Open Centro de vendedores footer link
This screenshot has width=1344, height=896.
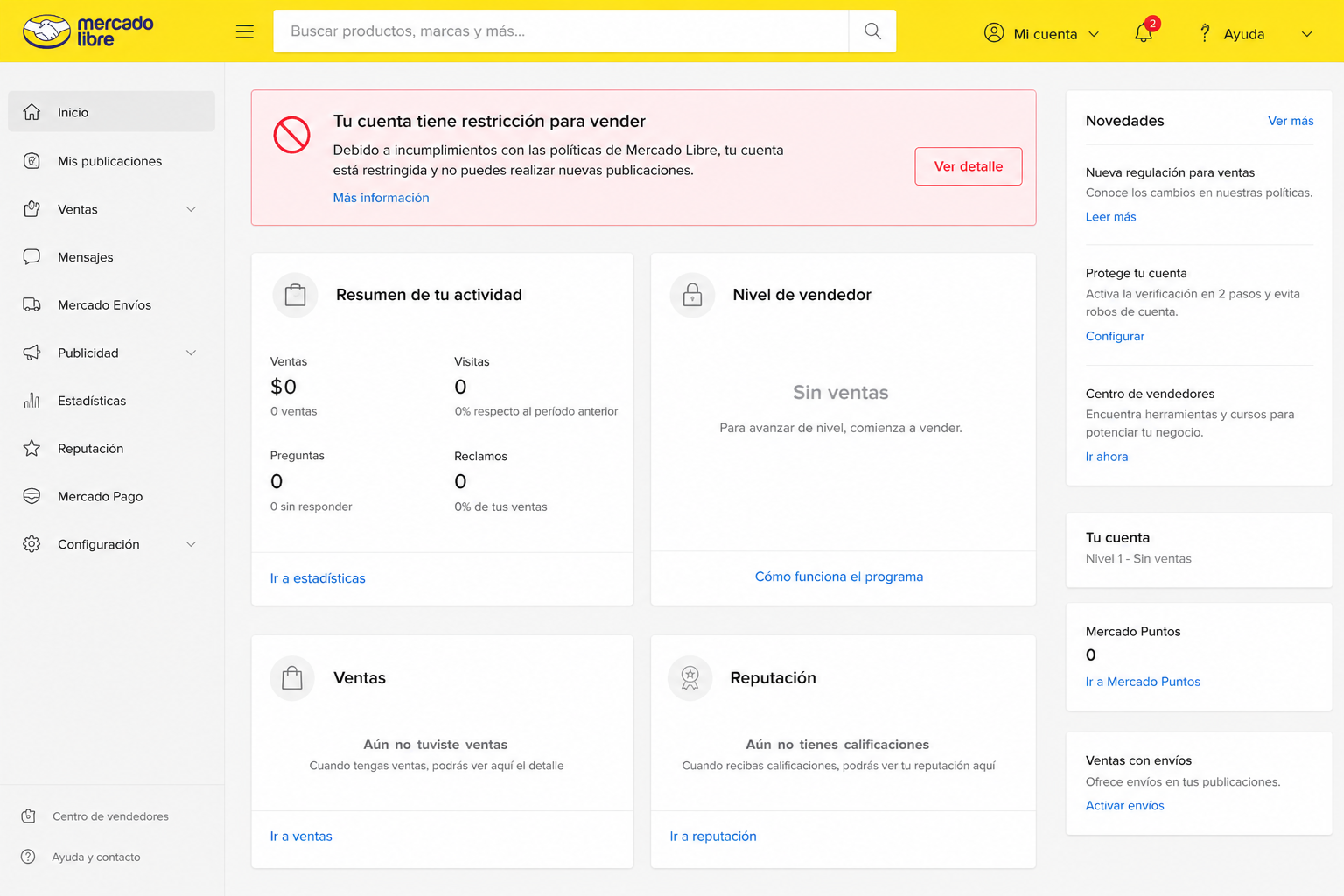click(x=110, y=816)
